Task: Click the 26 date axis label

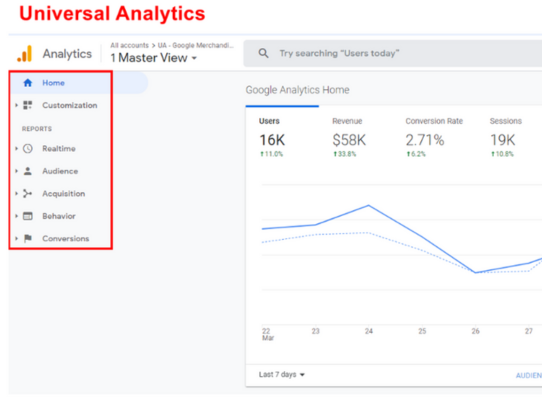Action: (x=476, y=331)
